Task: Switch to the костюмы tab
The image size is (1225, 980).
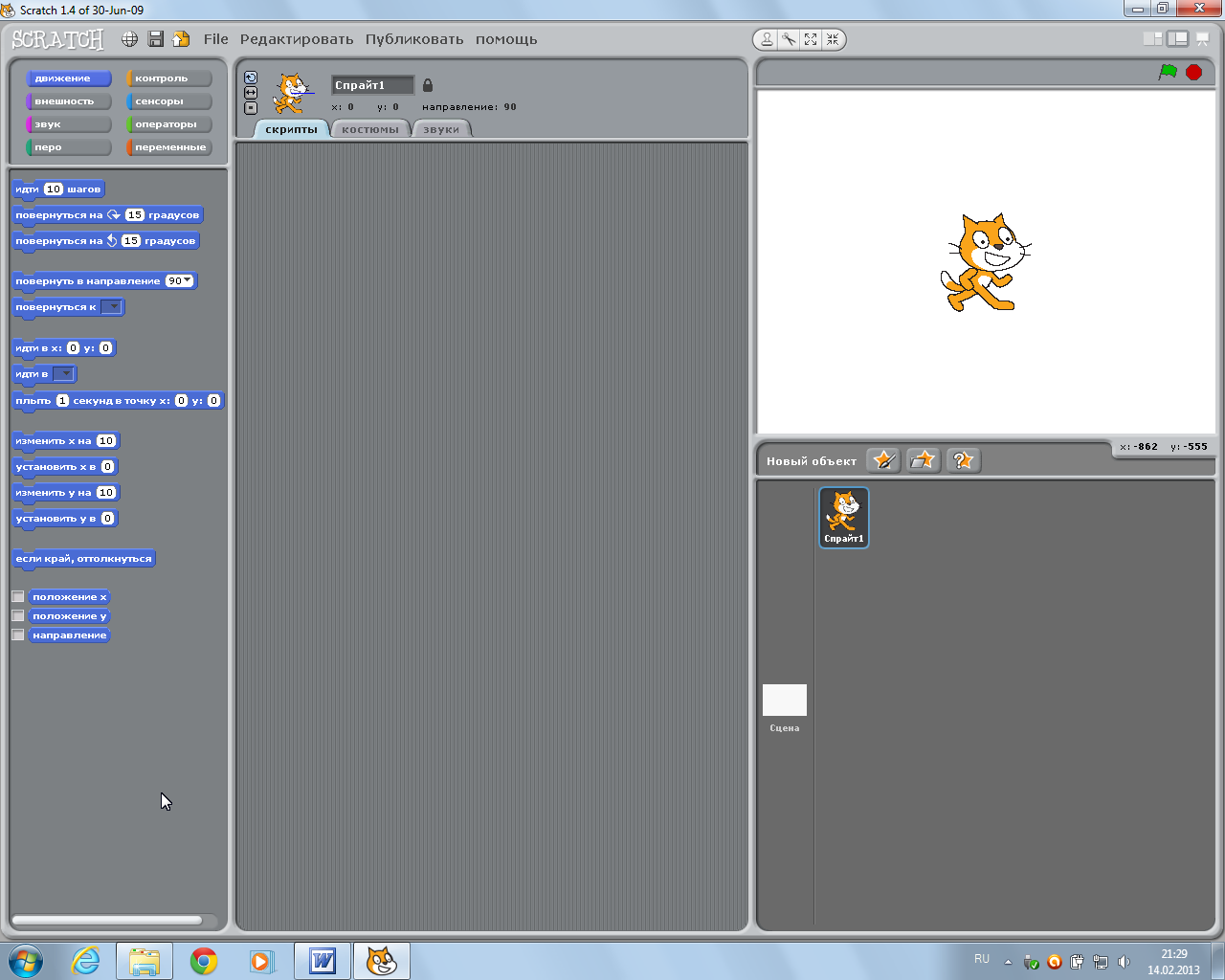Action: point(370,129)
